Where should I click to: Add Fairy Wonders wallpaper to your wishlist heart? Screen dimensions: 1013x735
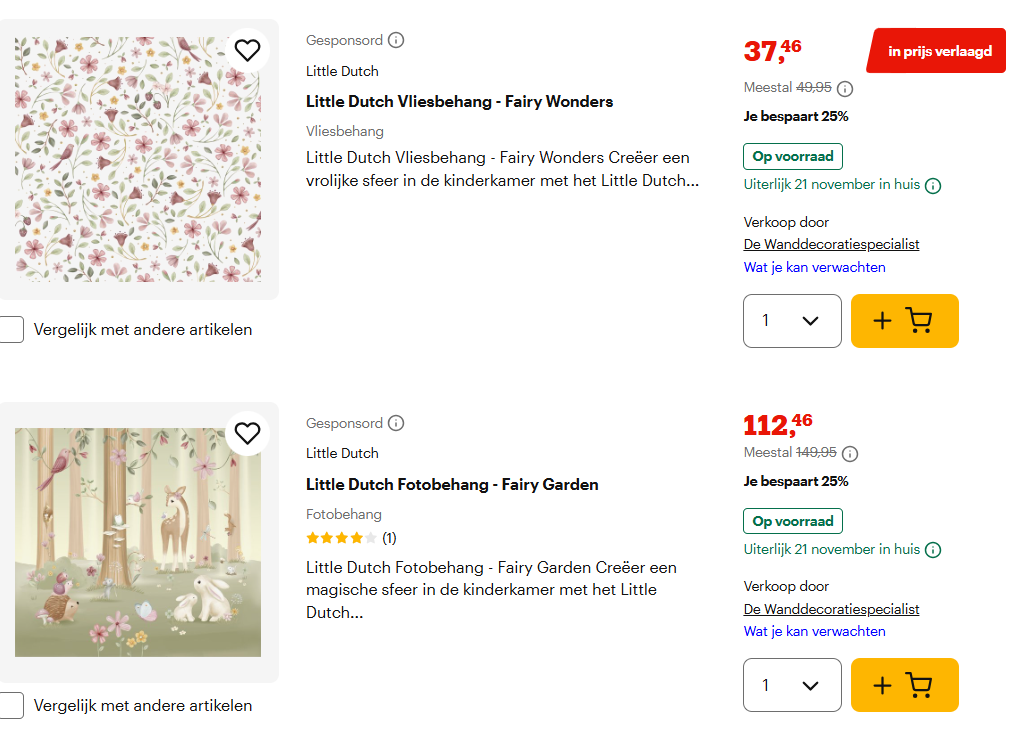pyautogui.click(x=247, y=50)
